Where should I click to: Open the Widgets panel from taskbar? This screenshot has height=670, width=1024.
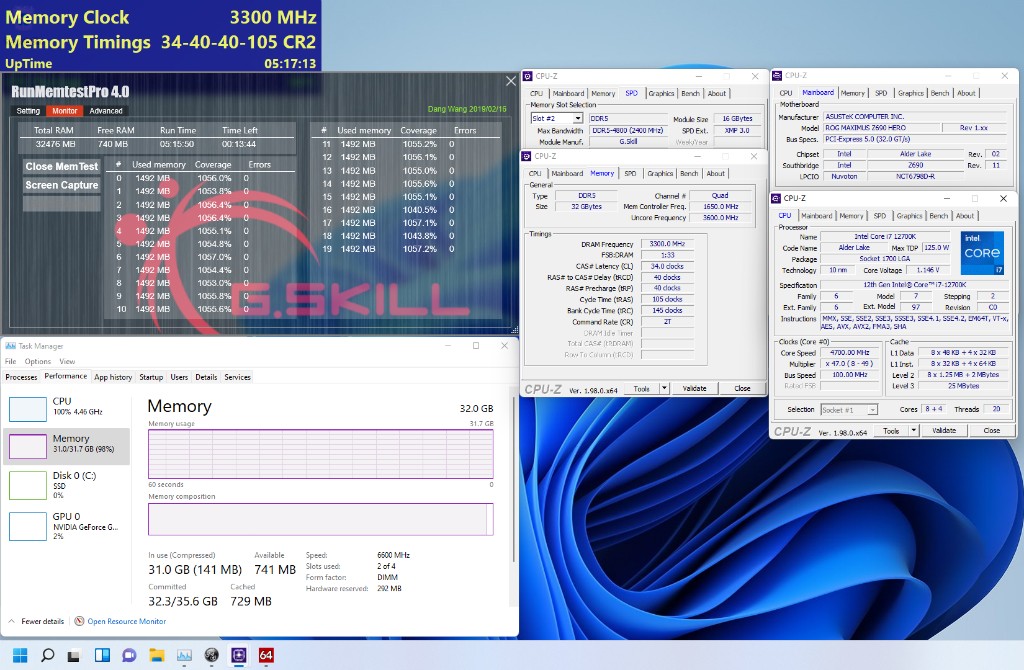coord(102,655)
